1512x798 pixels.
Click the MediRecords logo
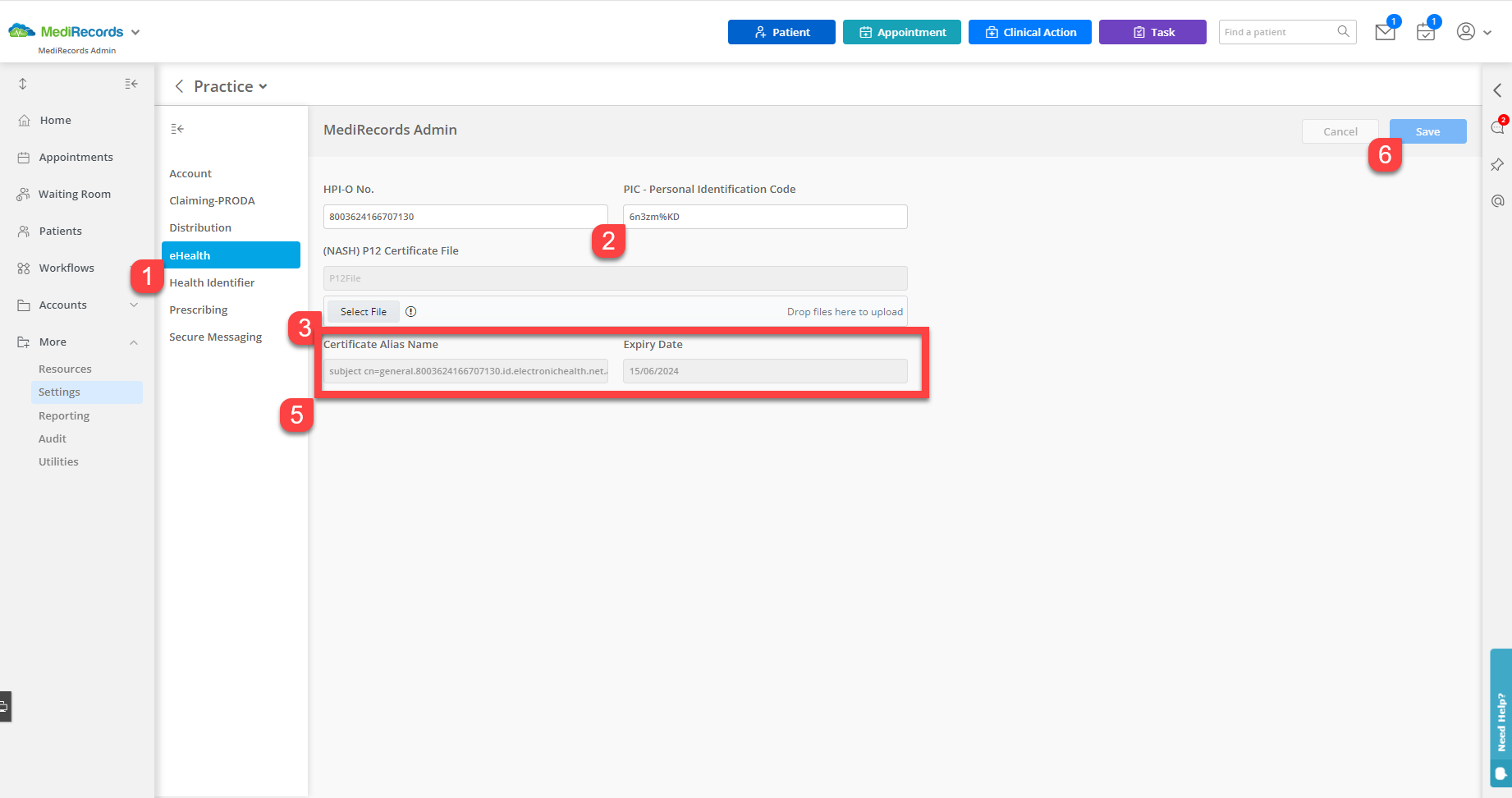point(66,31)
